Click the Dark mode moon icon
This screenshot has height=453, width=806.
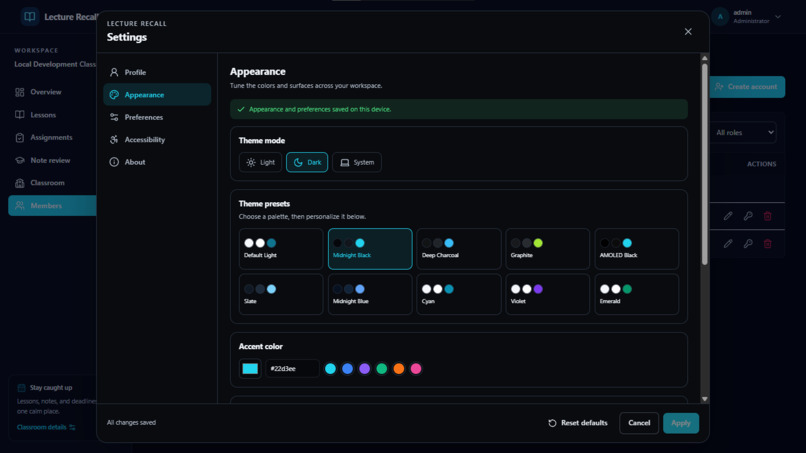(x=298, y=162)
